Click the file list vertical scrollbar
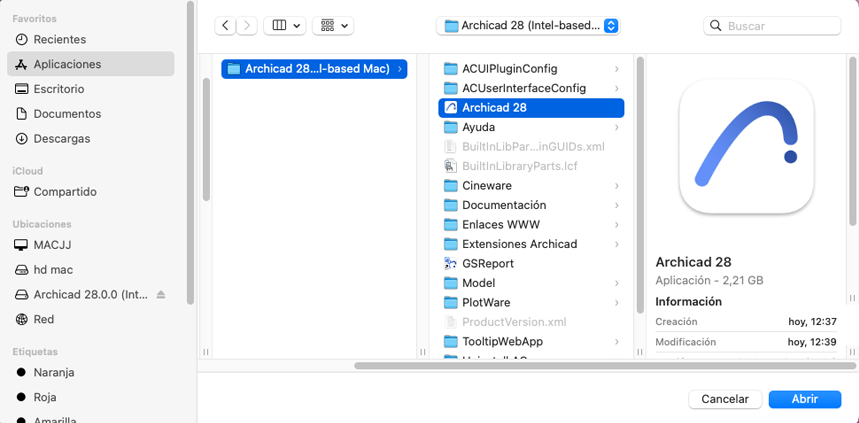The image size is (859, 423). tap(640, 185)
